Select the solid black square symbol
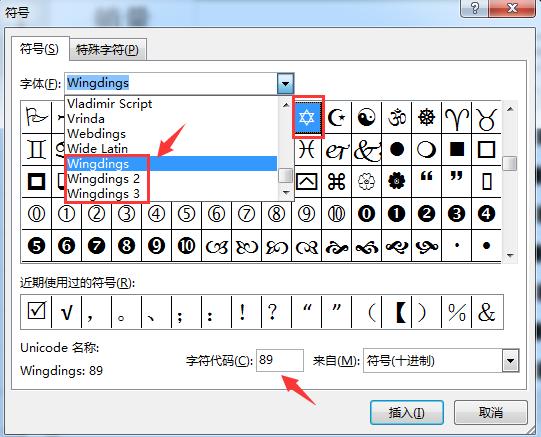The image size is (541, 437). (x=456, y=150)
